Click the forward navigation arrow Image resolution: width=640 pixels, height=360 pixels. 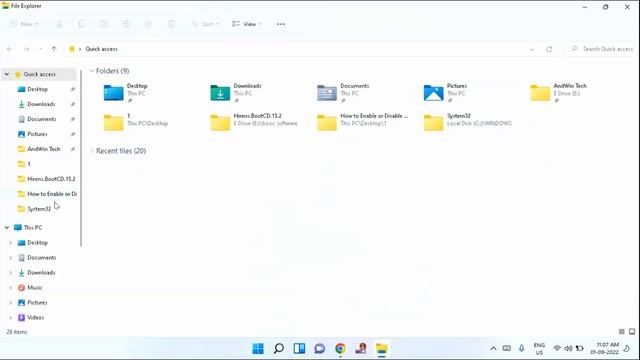tap(27, 49)
